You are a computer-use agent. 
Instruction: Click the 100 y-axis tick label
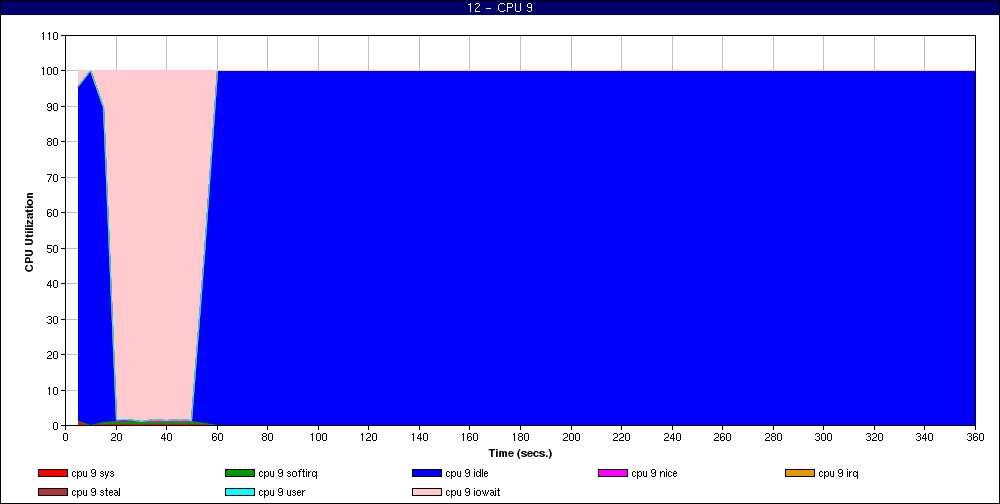click(x=51, y=71)
